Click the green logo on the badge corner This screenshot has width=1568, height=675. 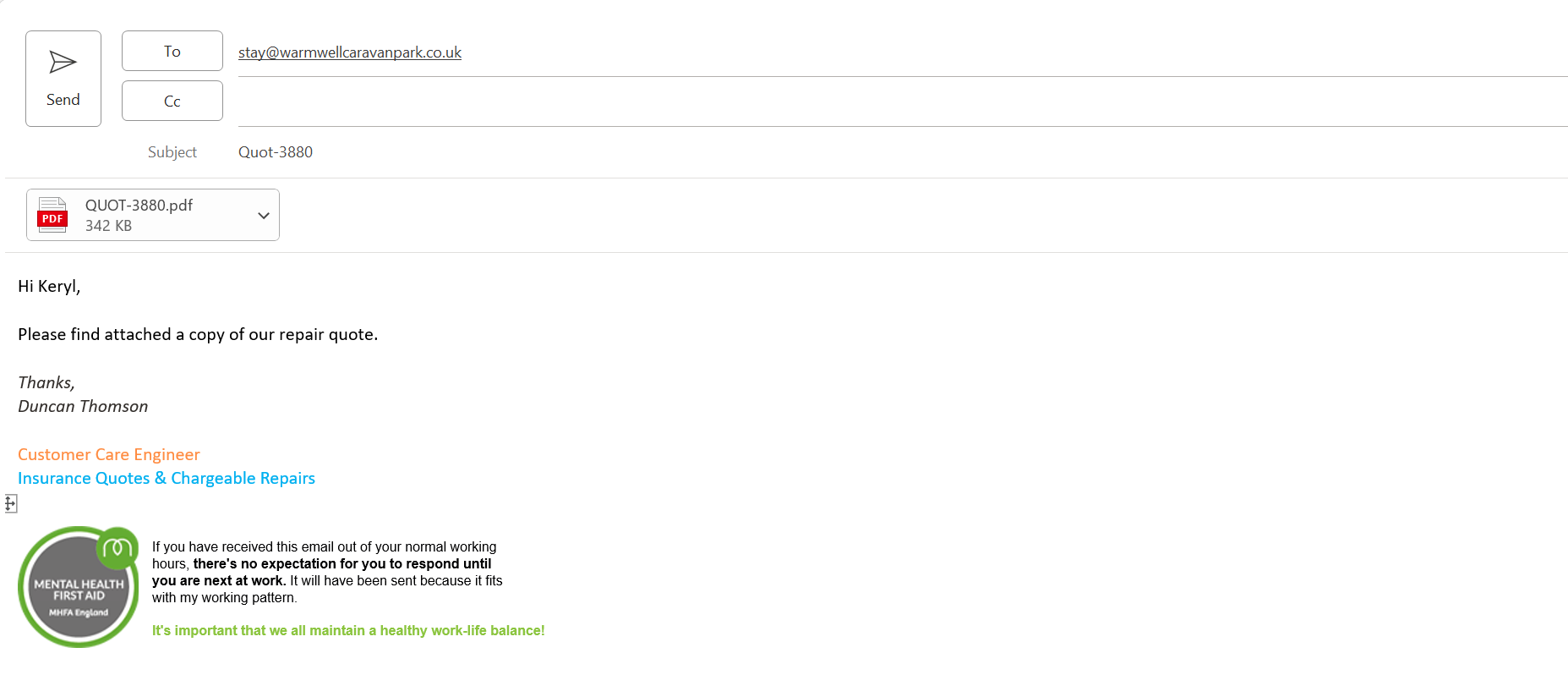pos(117,548)
